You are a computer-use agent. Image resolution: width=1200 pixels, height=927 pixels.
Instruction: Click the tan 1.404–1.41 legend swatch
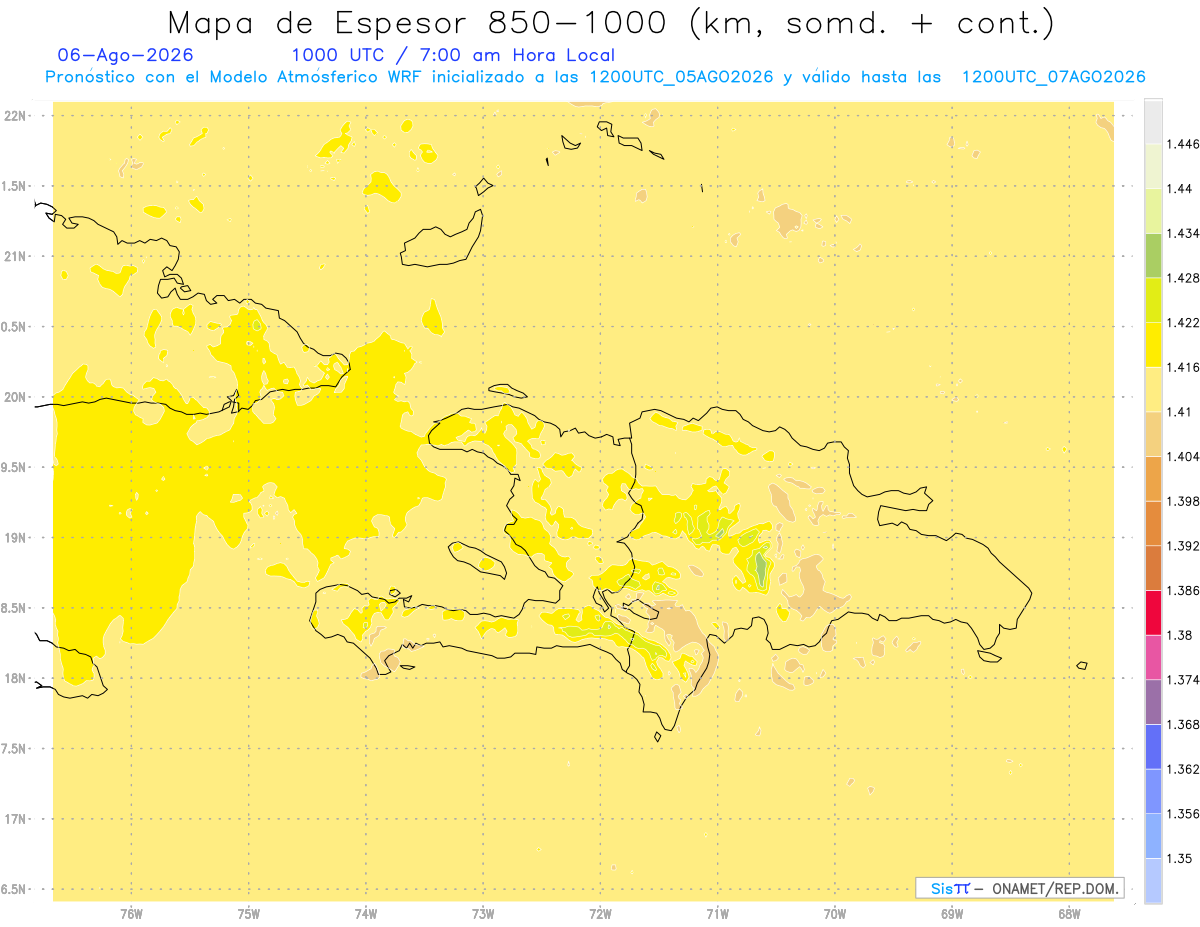tap(1153, 434)
